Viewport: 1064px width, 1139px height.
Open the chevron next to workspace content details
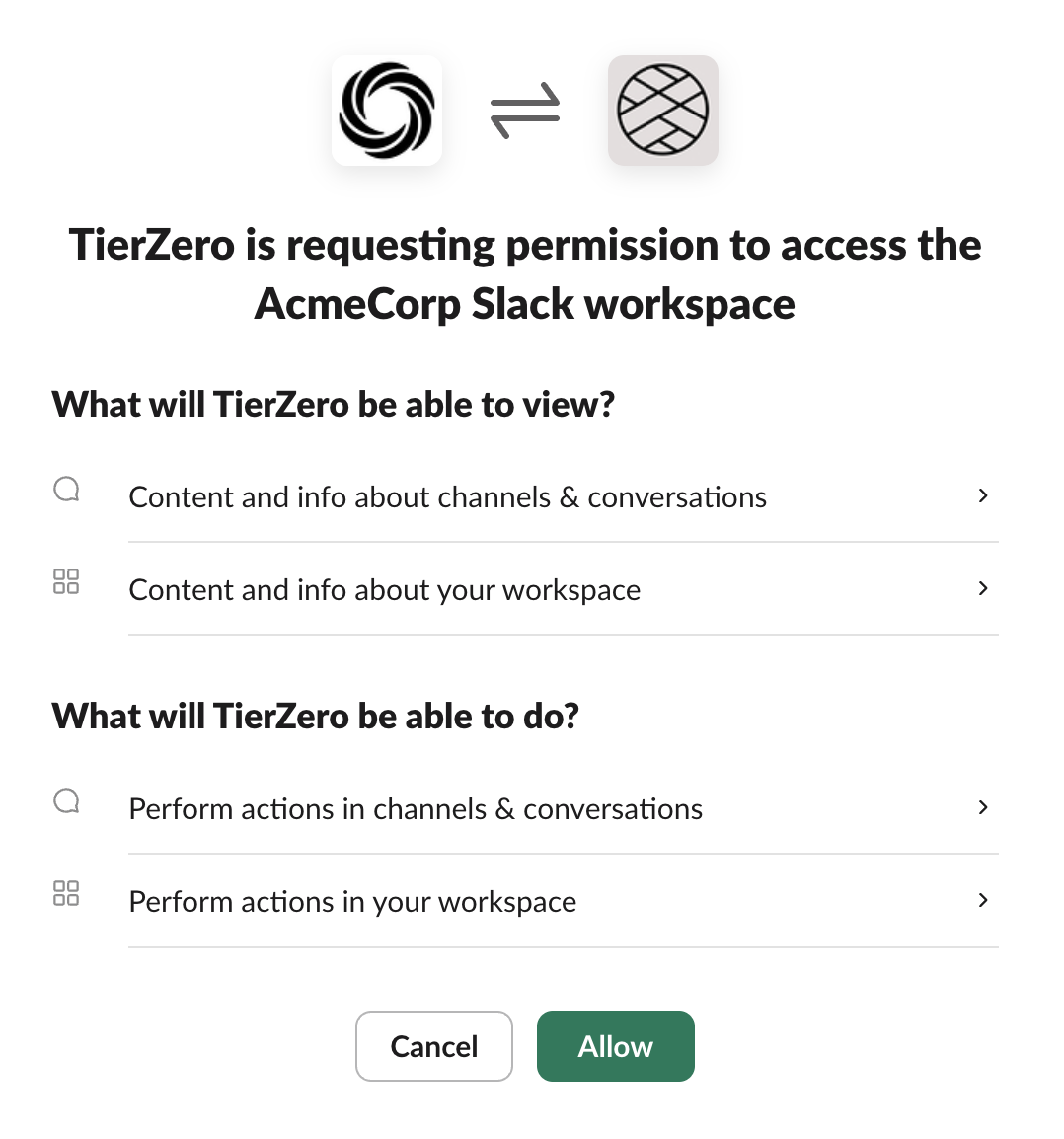coord(983,588)
